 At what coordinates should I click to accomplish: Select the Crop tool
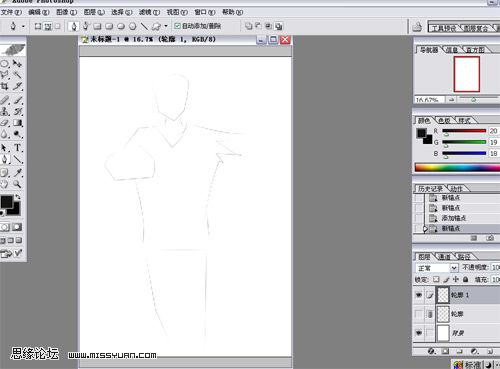click(x=5, y=86)
